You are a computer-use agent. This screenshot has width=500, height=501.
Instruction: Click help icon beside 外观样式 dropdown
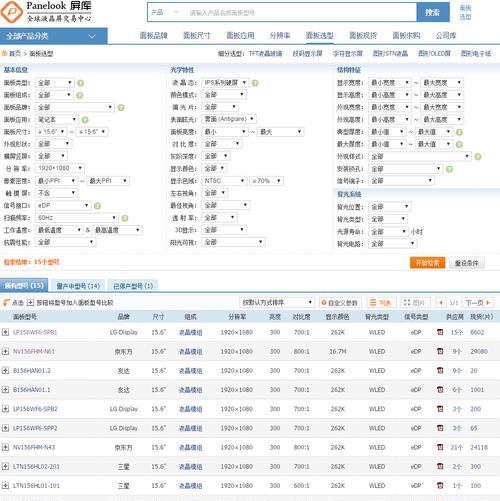point(478,157)
